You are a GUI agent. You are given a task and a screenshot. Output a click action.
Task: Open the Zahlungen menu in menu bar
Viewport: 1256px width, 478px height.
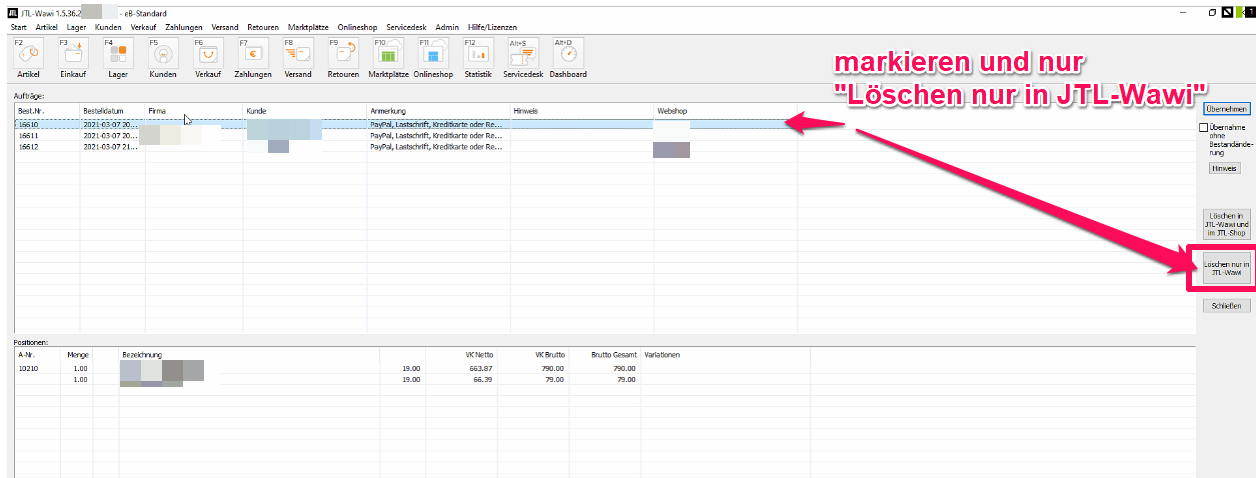185,27
